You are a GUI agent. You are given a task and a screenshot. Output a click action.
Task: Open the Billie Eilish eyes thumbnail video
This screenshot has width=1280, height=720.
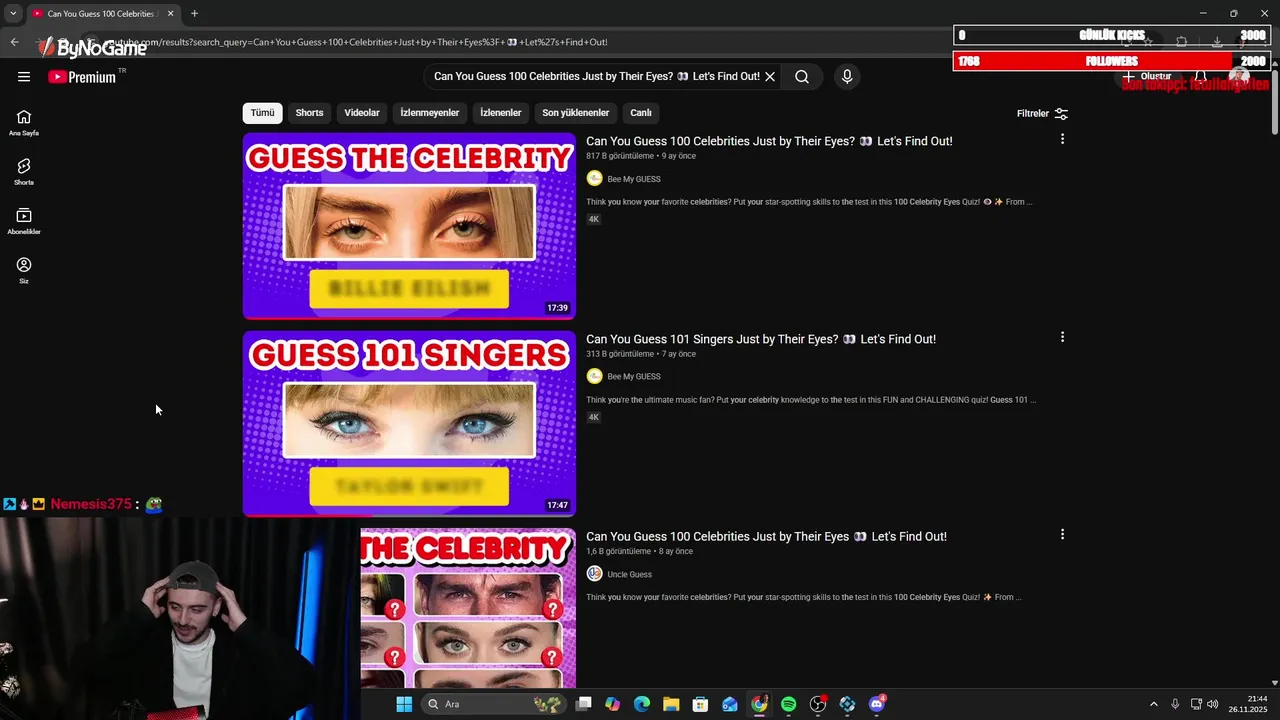(409, 226)
